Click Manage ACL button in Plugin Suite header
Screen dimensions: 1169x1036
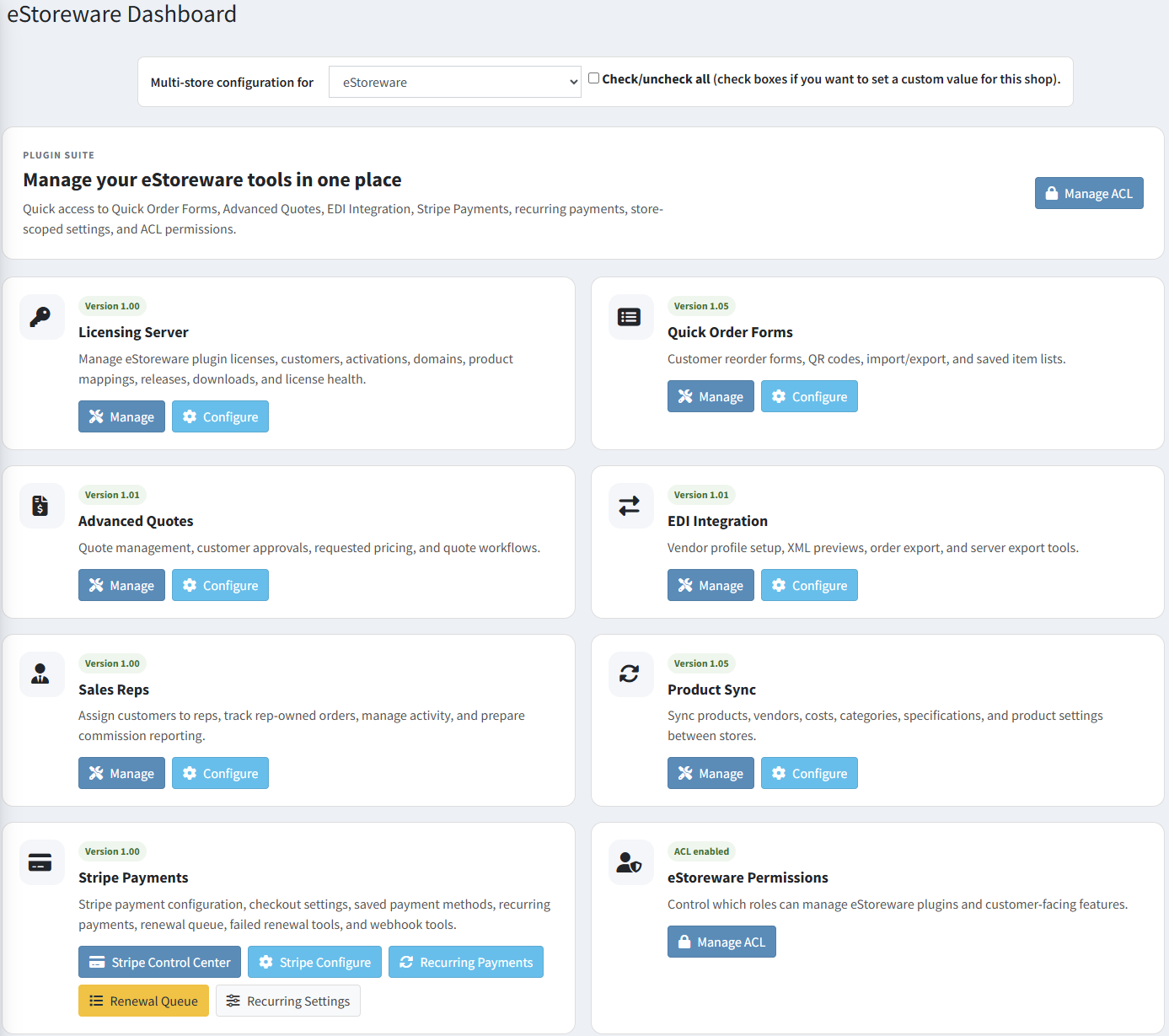[x=1089, y=193]
